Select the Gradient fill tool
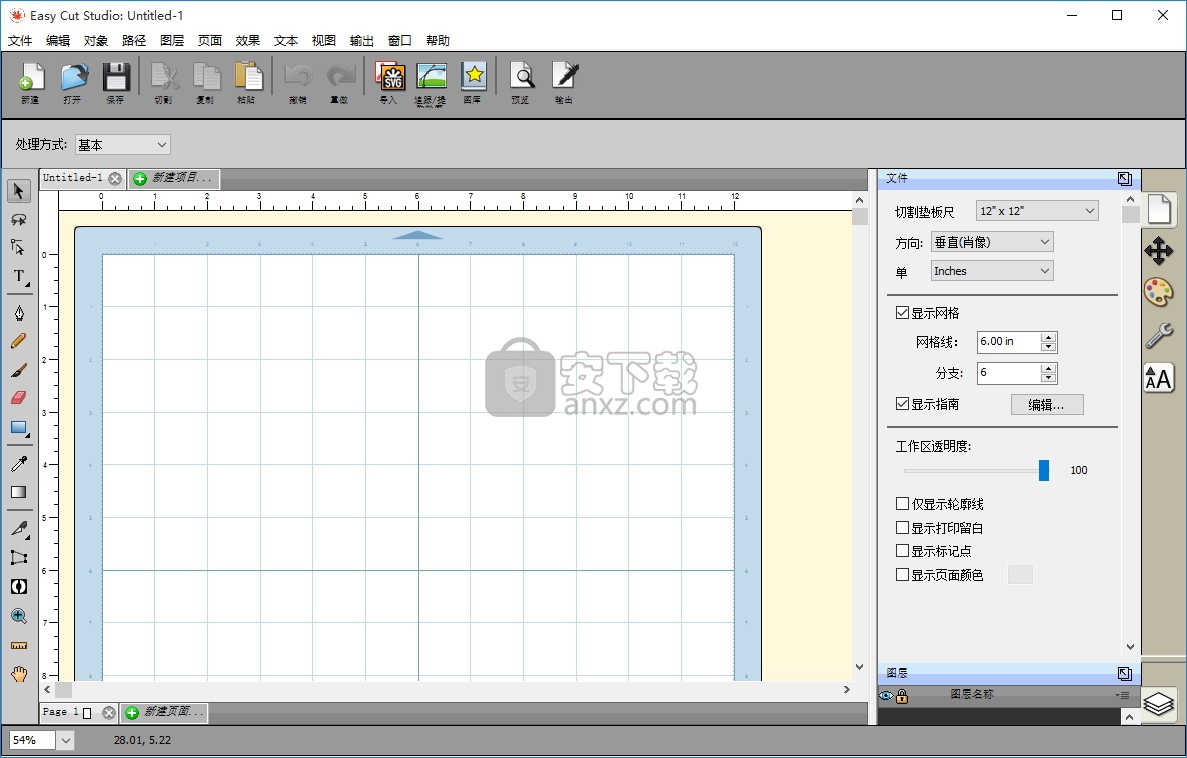Viewport: 1187px width, 758px height. [x=19, y=492]
